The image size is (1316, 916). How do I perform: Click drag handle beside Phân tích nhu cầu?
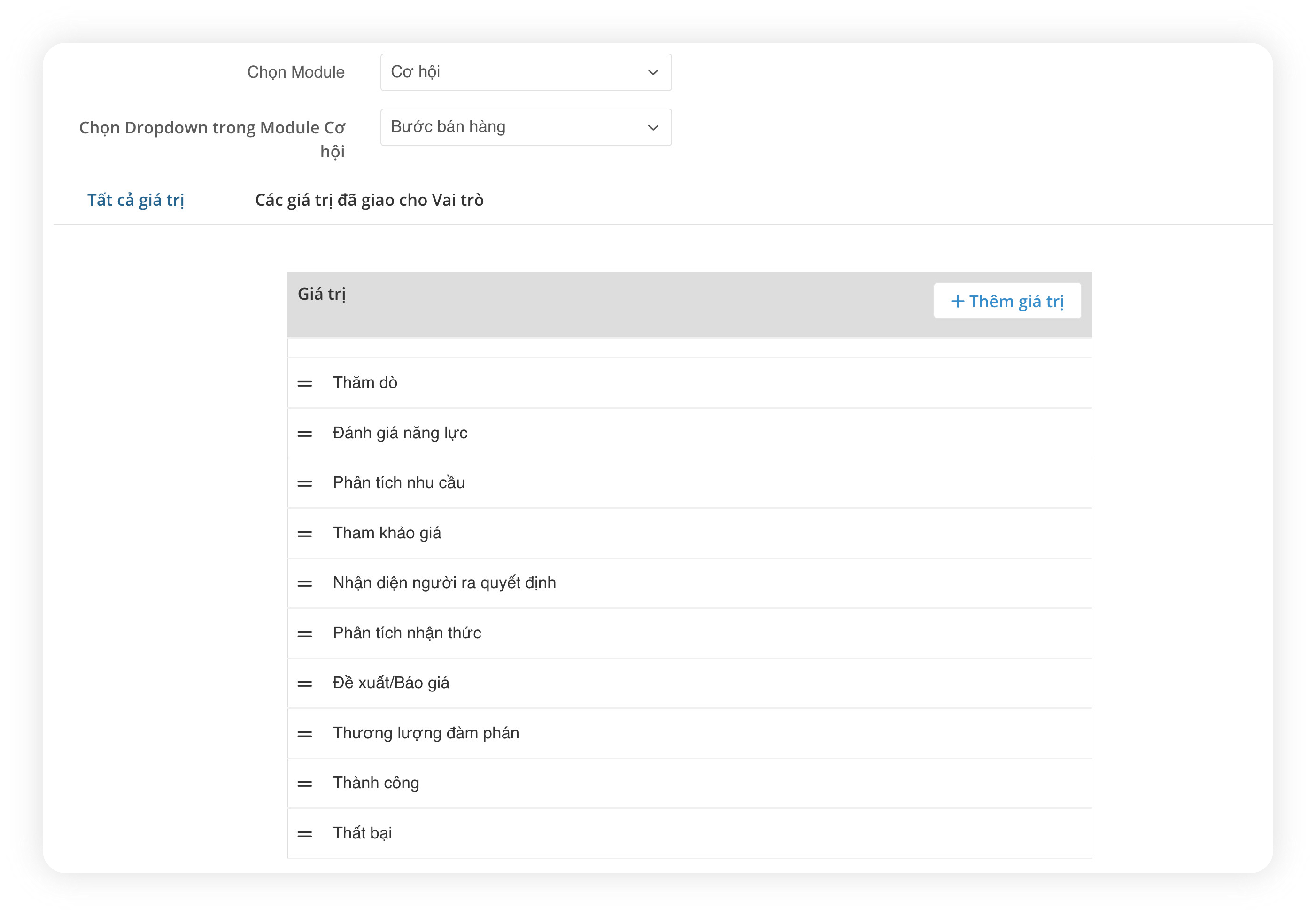click(304, 484)
